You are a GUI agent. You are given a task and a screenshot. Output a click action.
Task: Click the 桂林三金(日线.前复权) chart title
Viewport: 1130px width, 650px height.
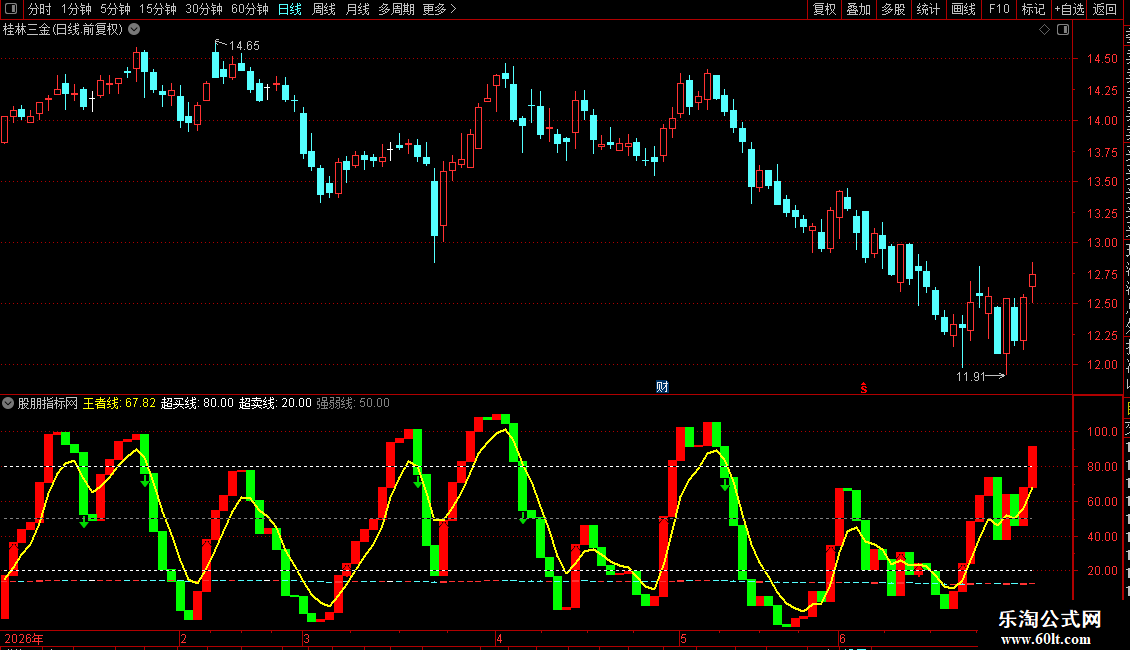pos(63,30)
